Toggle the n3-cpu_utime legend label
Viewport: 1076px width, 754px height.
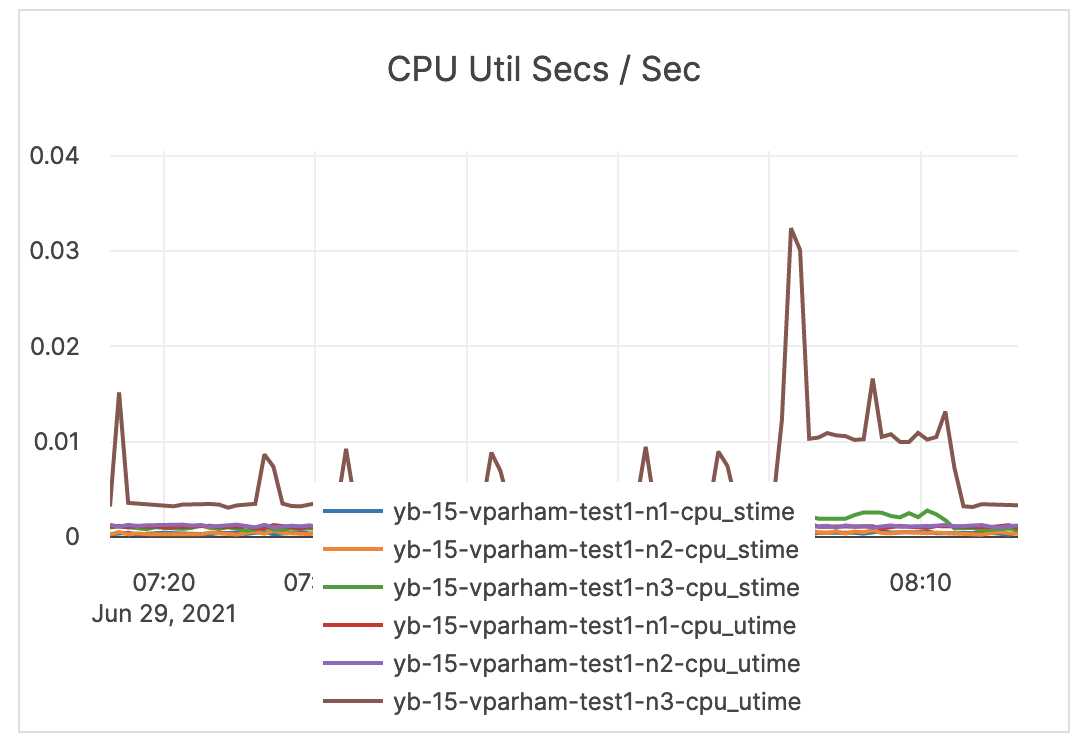click(x=597, y=701)
